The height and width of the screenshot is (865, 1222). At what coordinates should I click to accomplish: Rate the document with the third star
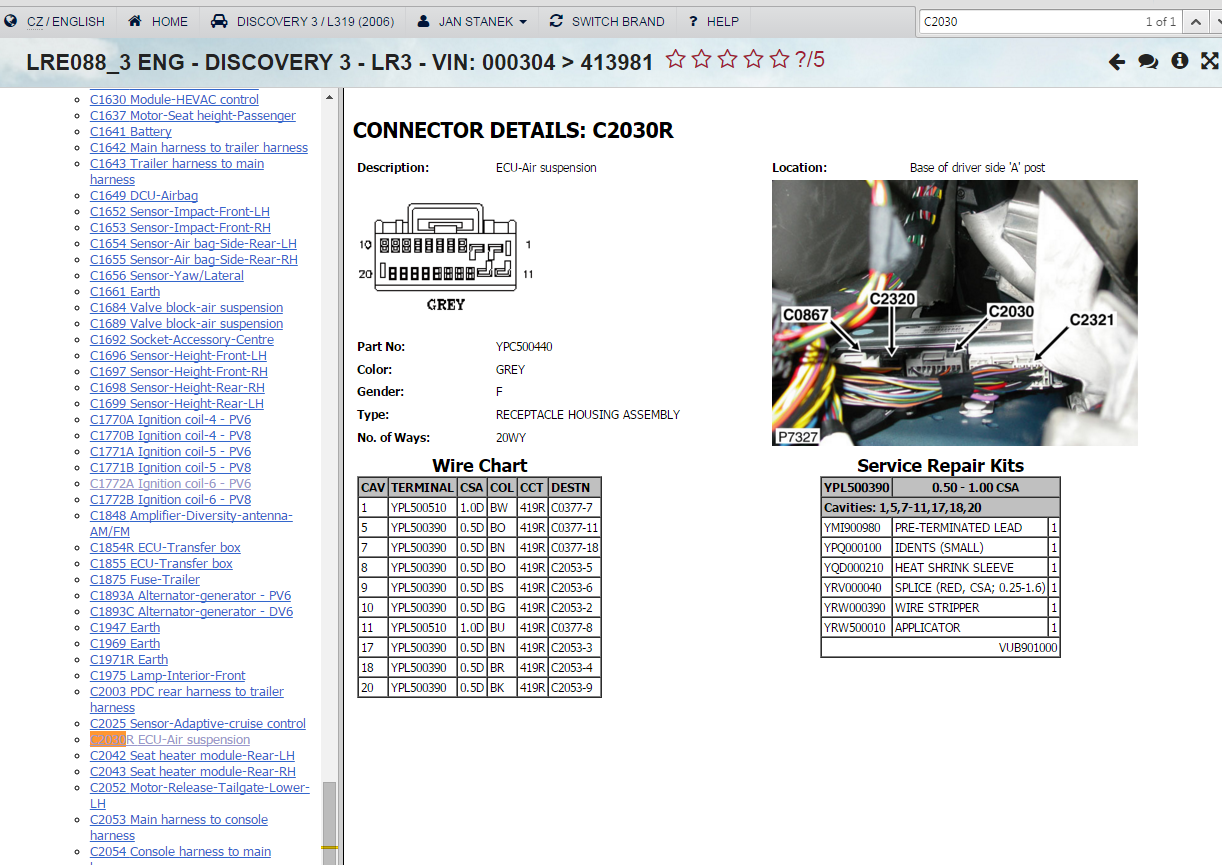pos(728,60)
